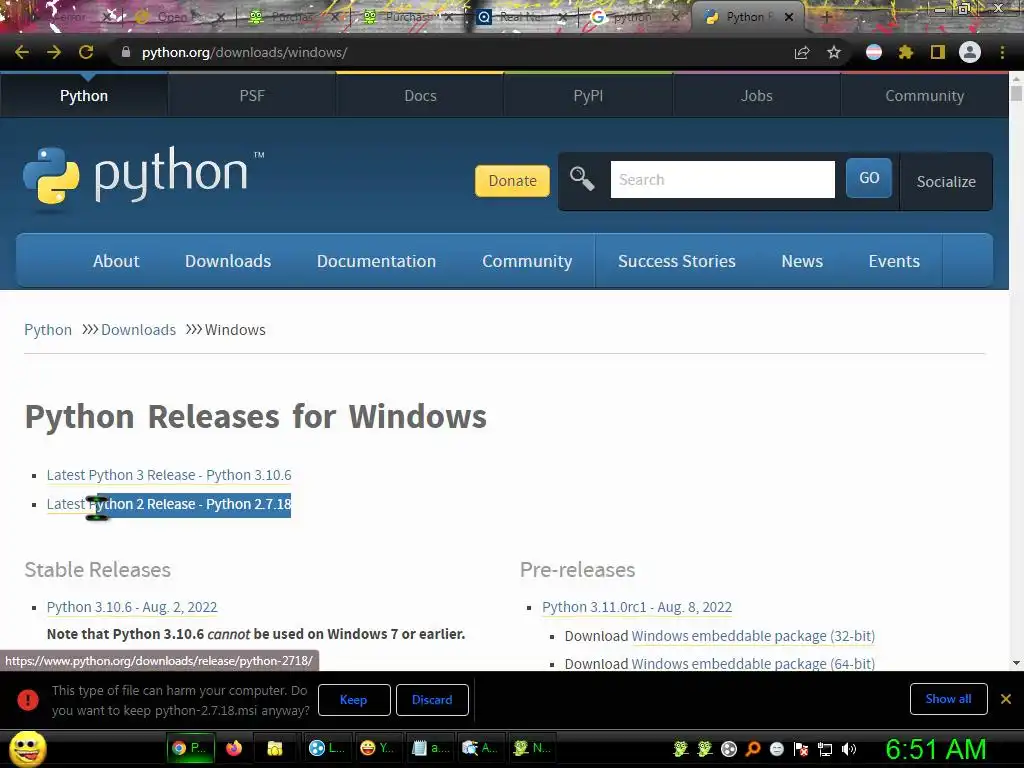Open the Downloads breadcrumb link

(138, 330)
